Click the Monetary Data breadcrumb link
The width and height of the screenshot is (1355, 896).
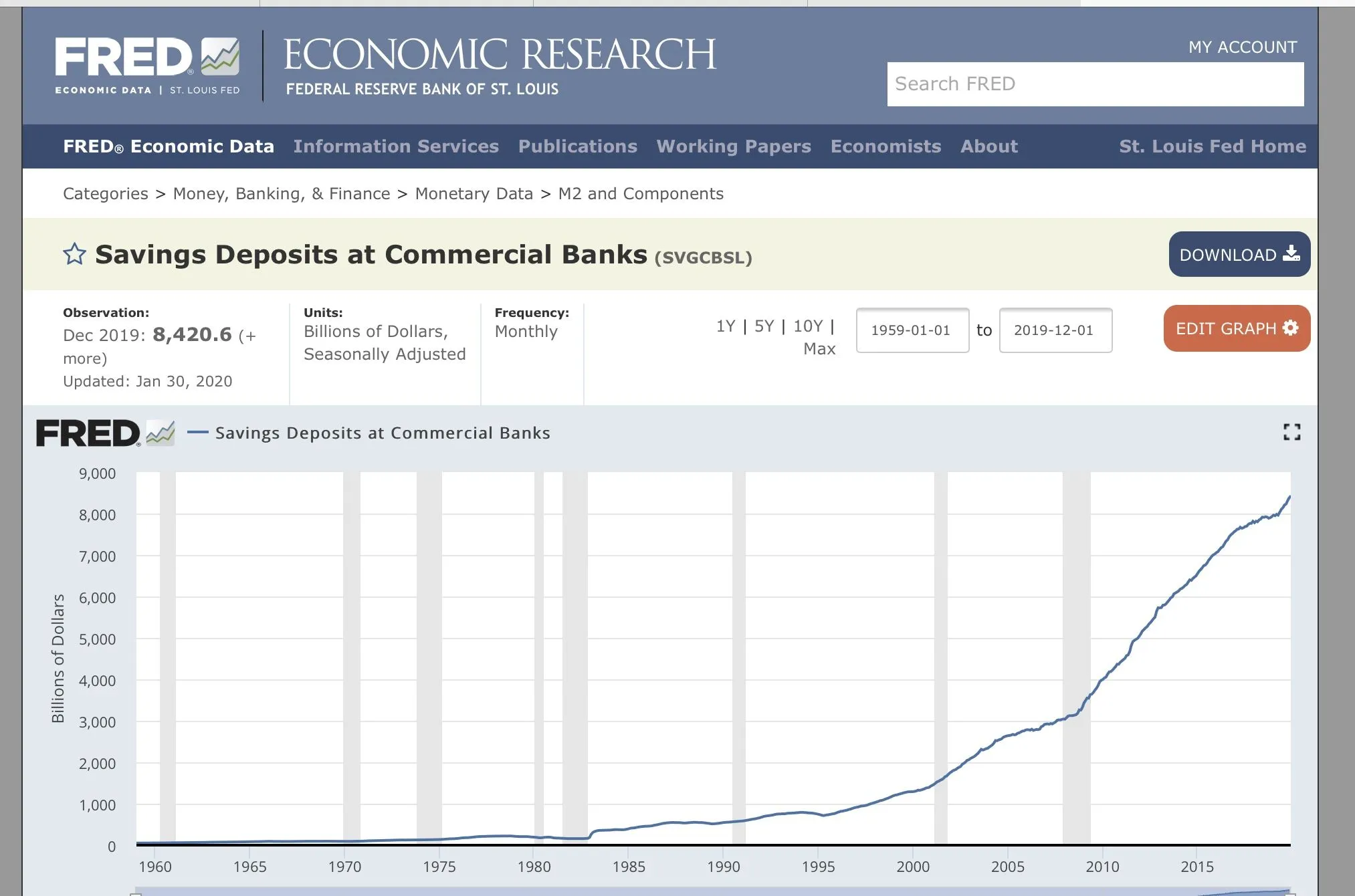click(x=474, y=194)
